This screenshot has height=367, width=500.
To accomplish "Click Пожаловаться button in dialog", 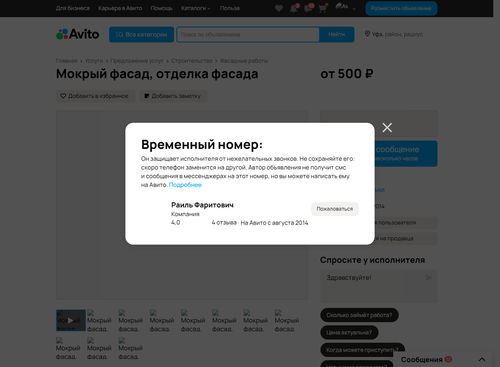I will tap(335, 209).
